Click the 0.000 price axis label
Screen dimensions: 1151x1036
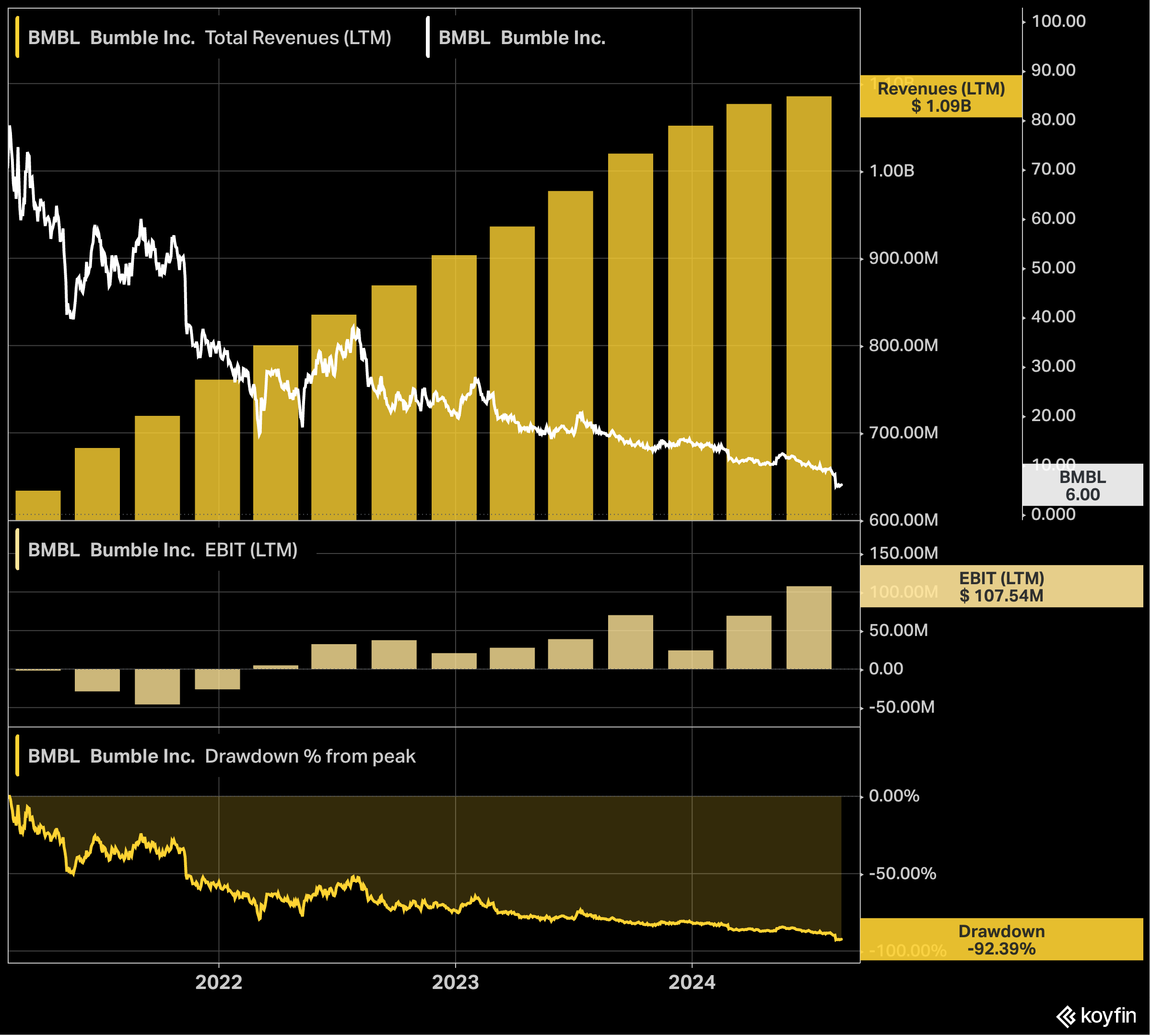(1054, 515)
